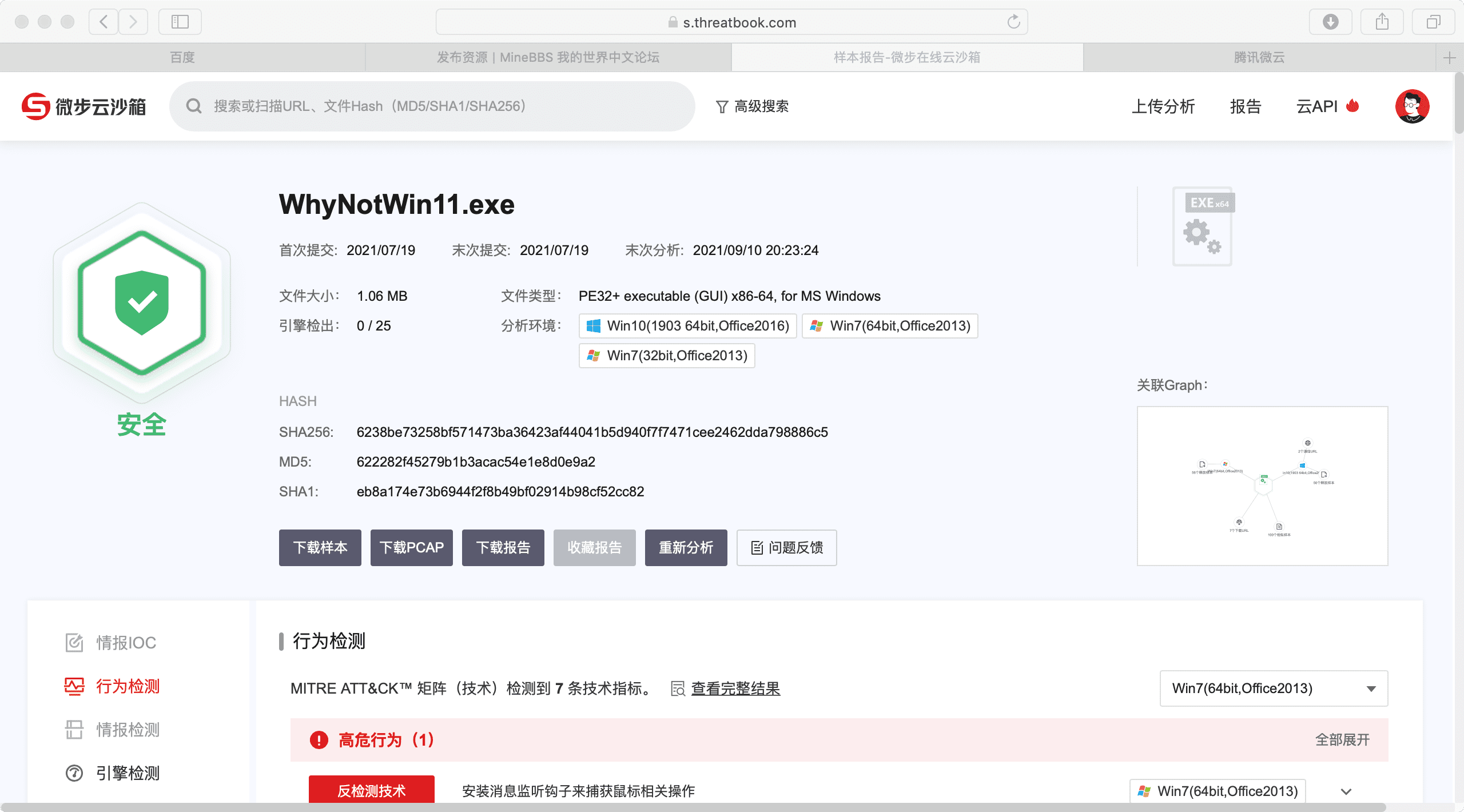Viewport: 1464px width, 812px height.
Task: Switch to the 百度 tab
Action: click(x=182, y=57)
